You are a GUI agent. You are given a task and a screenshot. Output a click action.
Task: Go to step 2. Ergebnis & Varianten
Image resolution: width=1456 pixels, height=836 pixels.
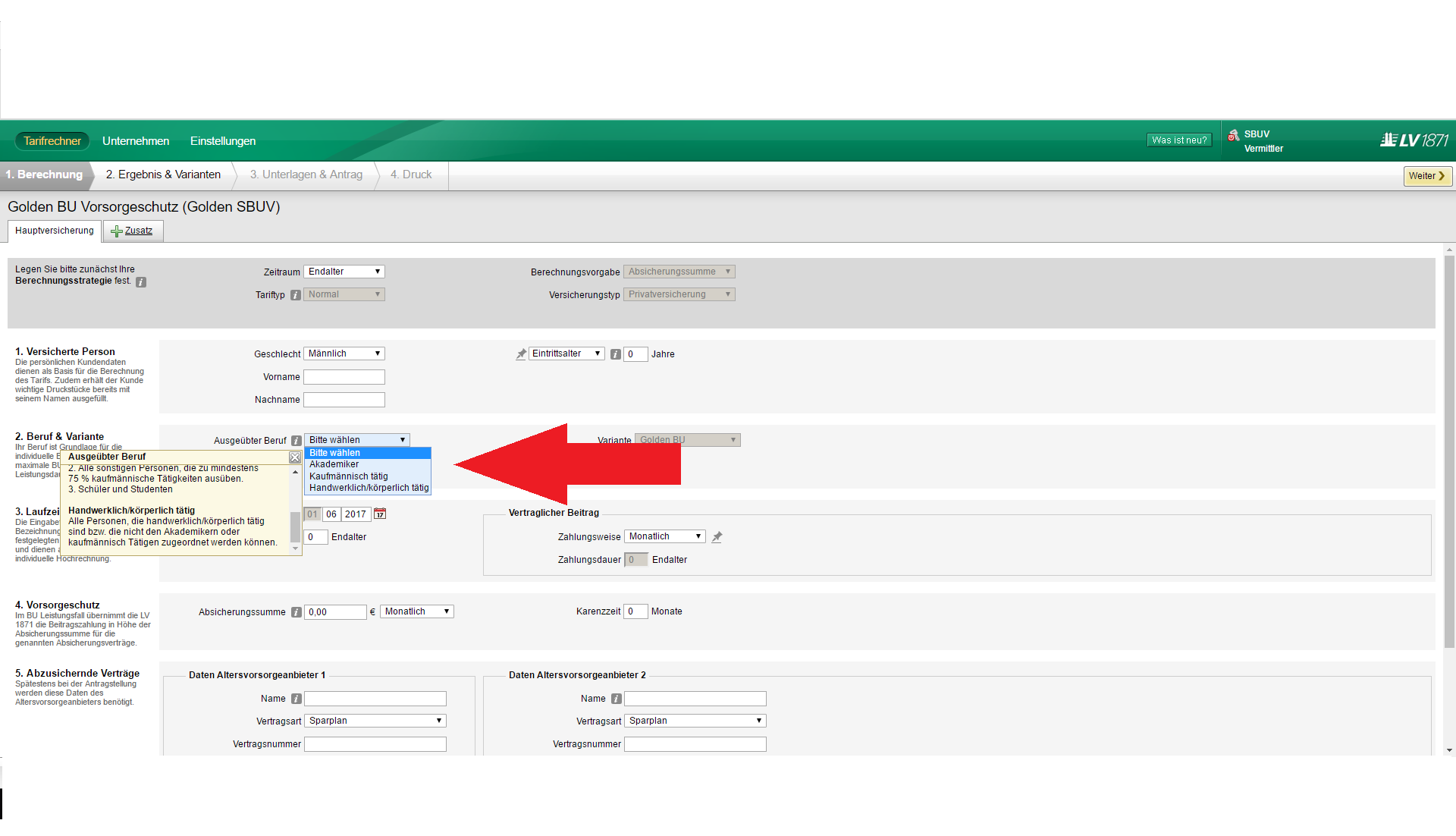point(163,175)
